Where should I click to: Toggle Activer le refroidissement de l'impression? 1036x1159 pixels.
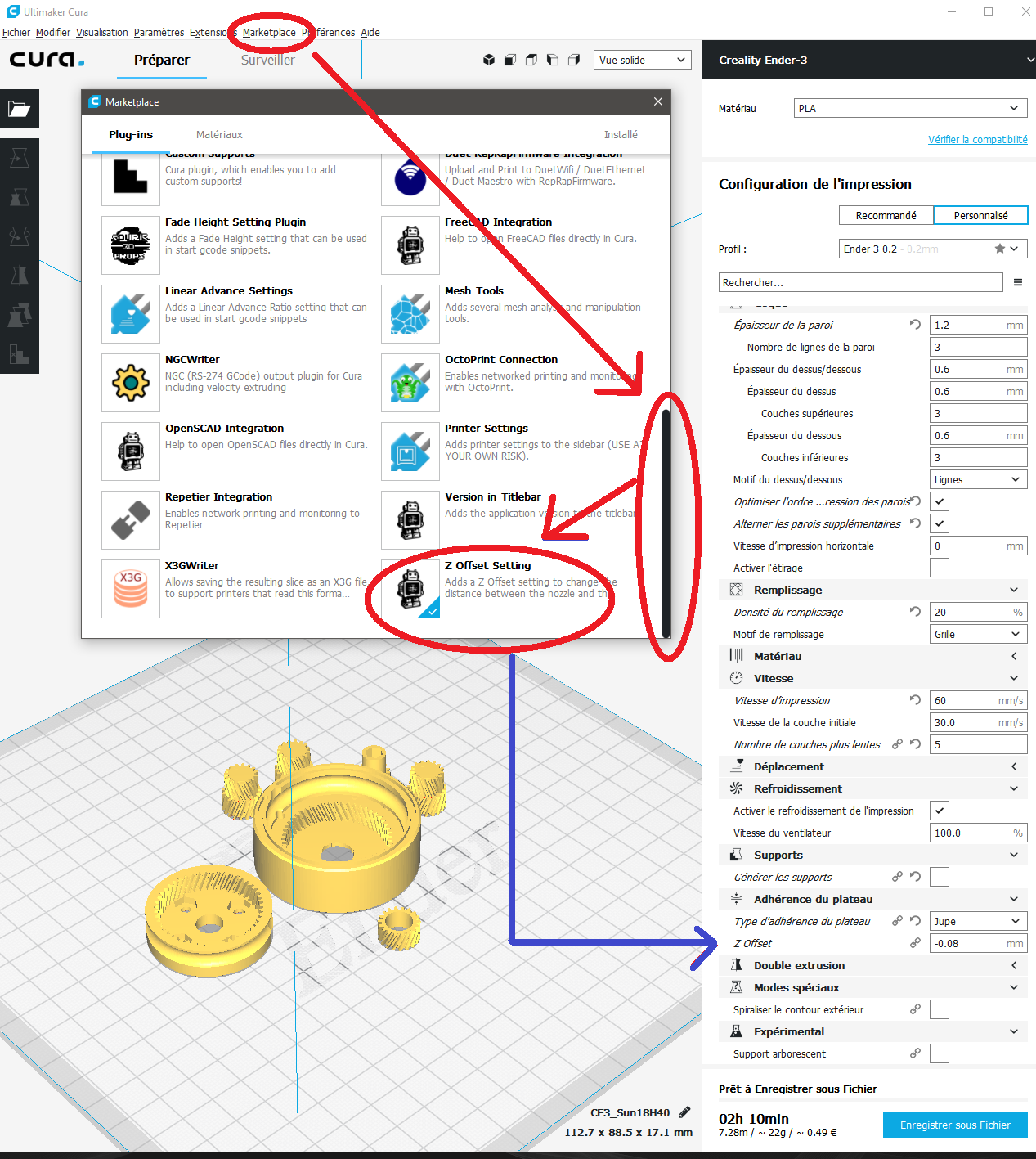(940, 811)
